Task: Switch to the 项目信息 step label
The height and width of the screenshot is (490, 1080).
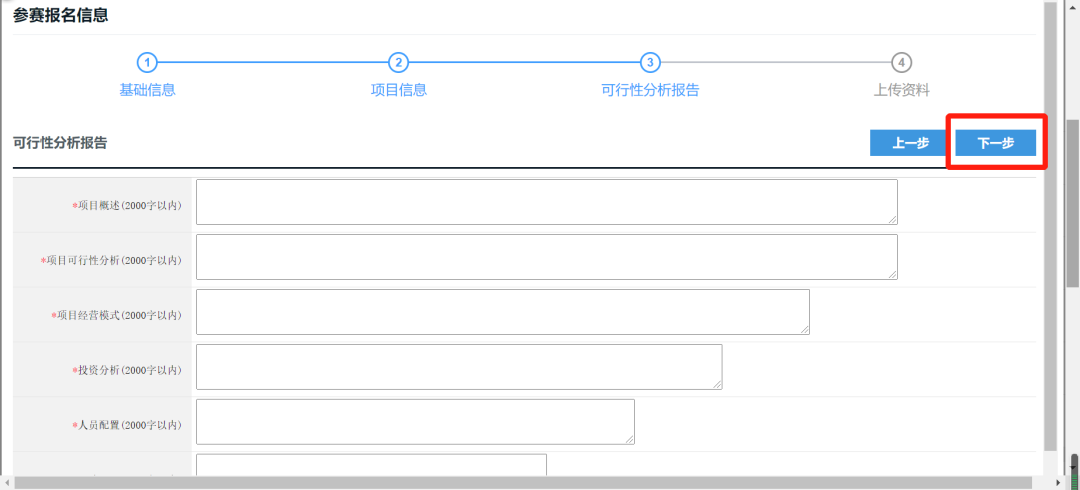Action: (x=398, y=90)
